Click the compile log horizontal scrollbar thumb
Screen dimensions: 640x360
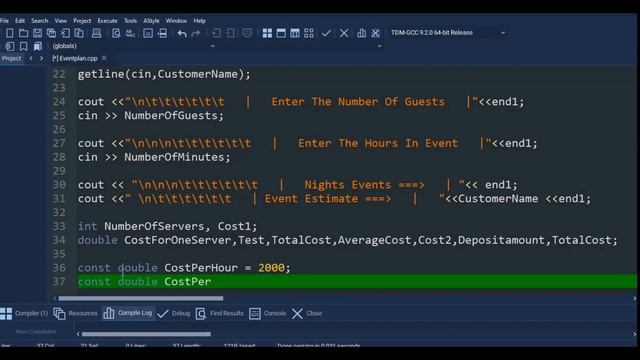[146, 334]
